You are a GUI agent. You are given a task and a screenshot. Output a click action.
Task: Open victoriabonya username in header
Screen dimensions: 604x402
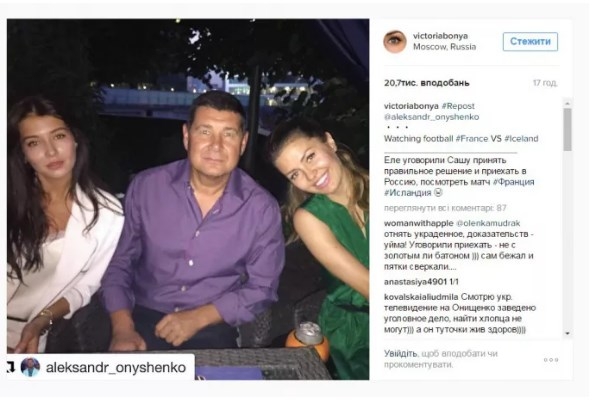[440, 36]
